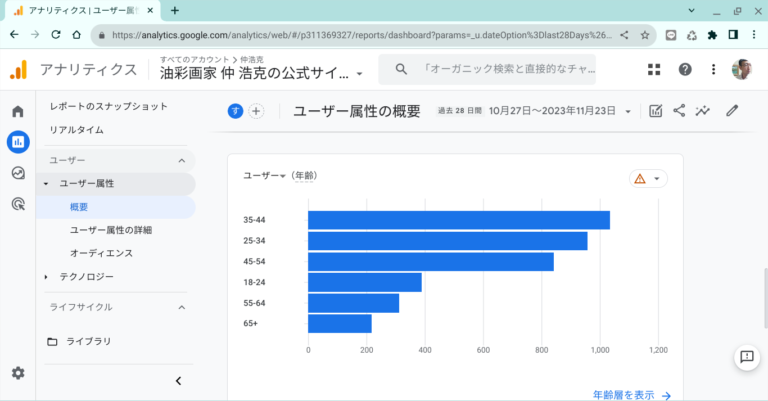
Task: Open the help question mark icon
Action: [x=685, y=70]
